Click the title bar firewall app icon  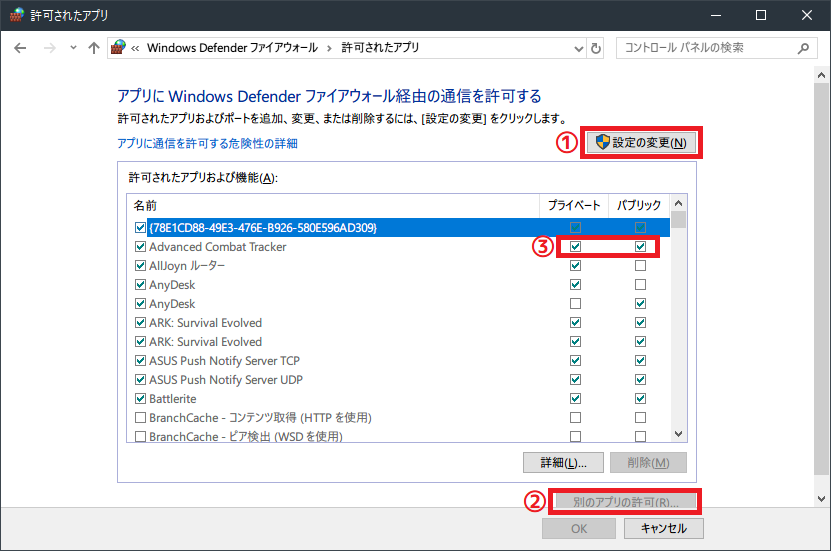point(16,15)
